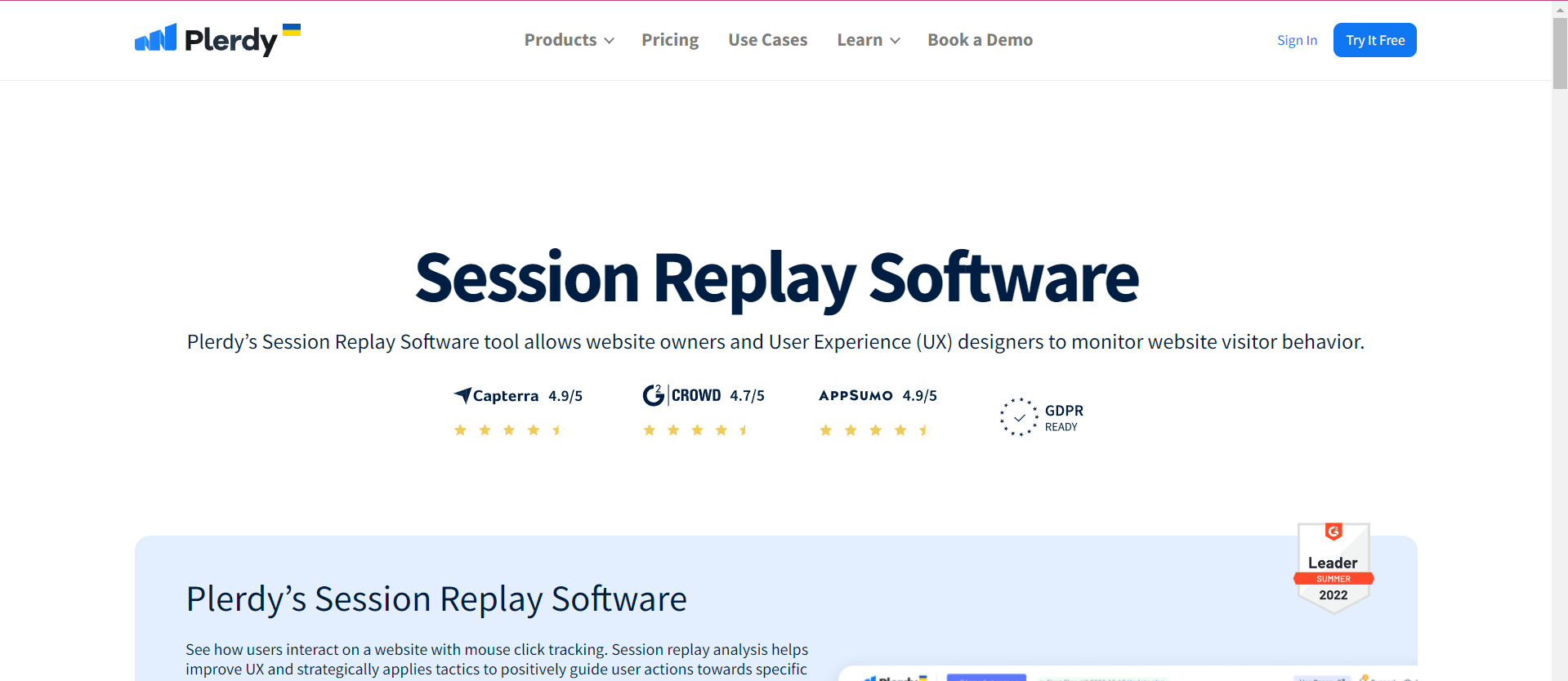Screen dimensions: 1568x681
Task: Click the AppSumo five-star rating row
Action: point(875,430)
